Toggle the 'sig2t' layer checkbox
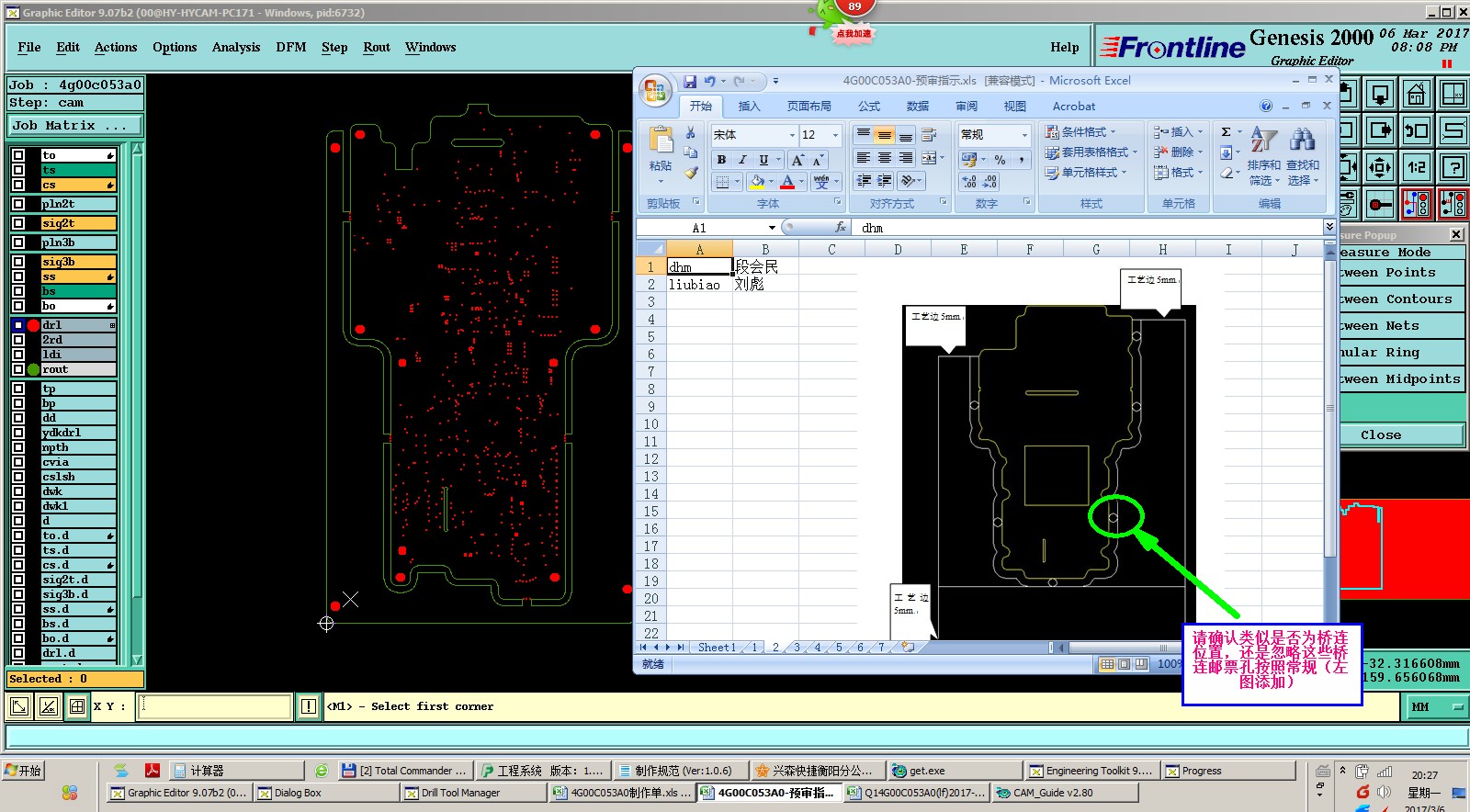 click(18, 223)
